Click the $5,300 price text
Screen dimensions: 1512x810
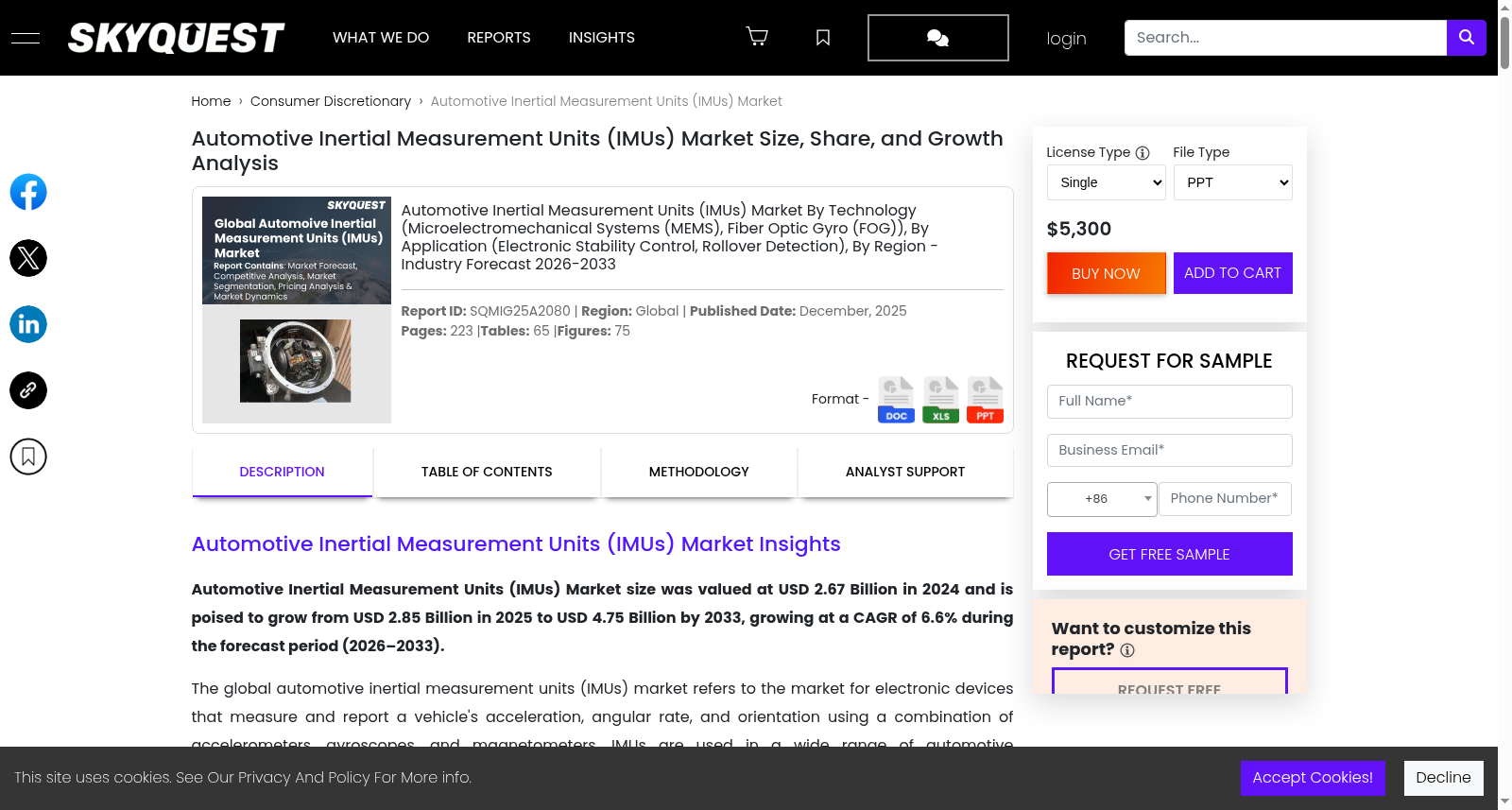1079,229
